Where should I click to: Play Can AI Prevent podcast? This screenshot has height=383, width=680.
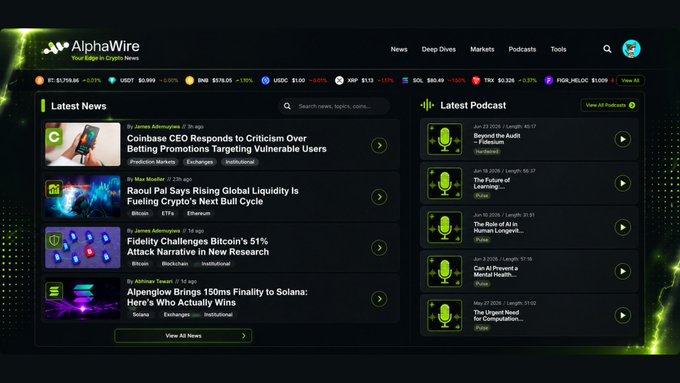pos(622,272)
